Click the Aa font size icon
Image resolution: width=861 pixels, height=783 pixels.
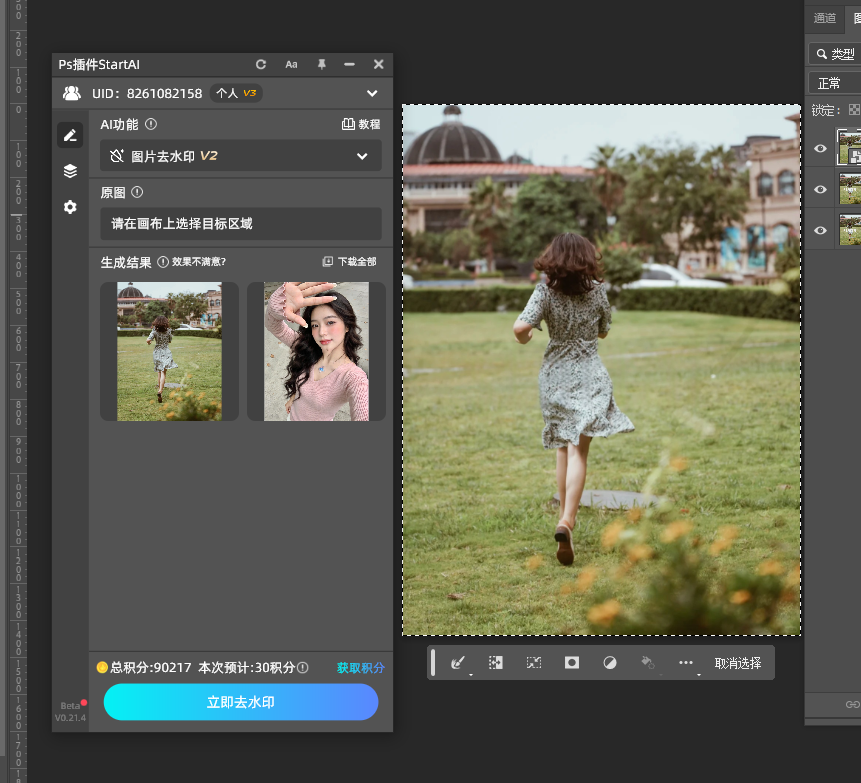(x=291, y=64)
